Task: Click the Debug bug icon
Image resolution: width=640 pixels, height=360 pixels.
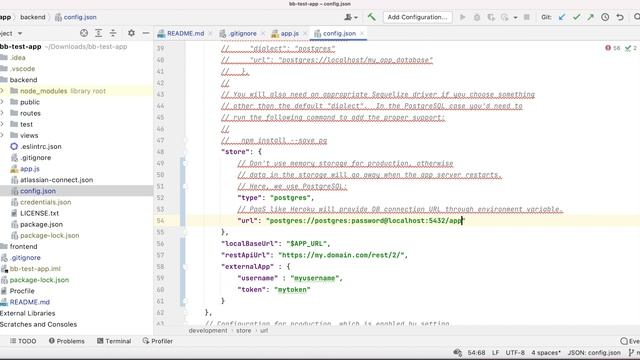Action: [477, 17]
